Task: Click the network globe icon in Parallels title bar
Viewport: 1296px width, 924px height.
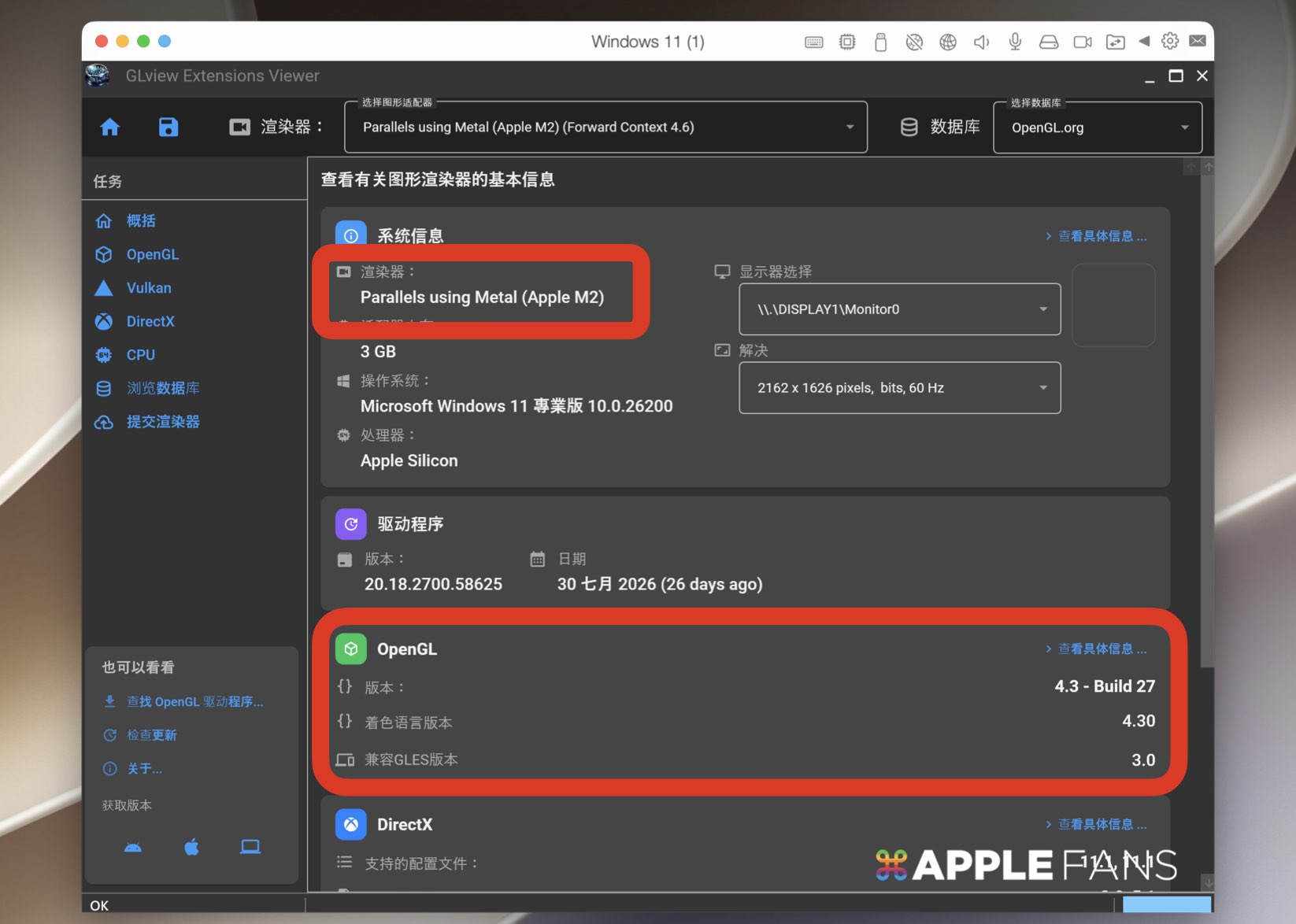Action: (x=948, y=42)
